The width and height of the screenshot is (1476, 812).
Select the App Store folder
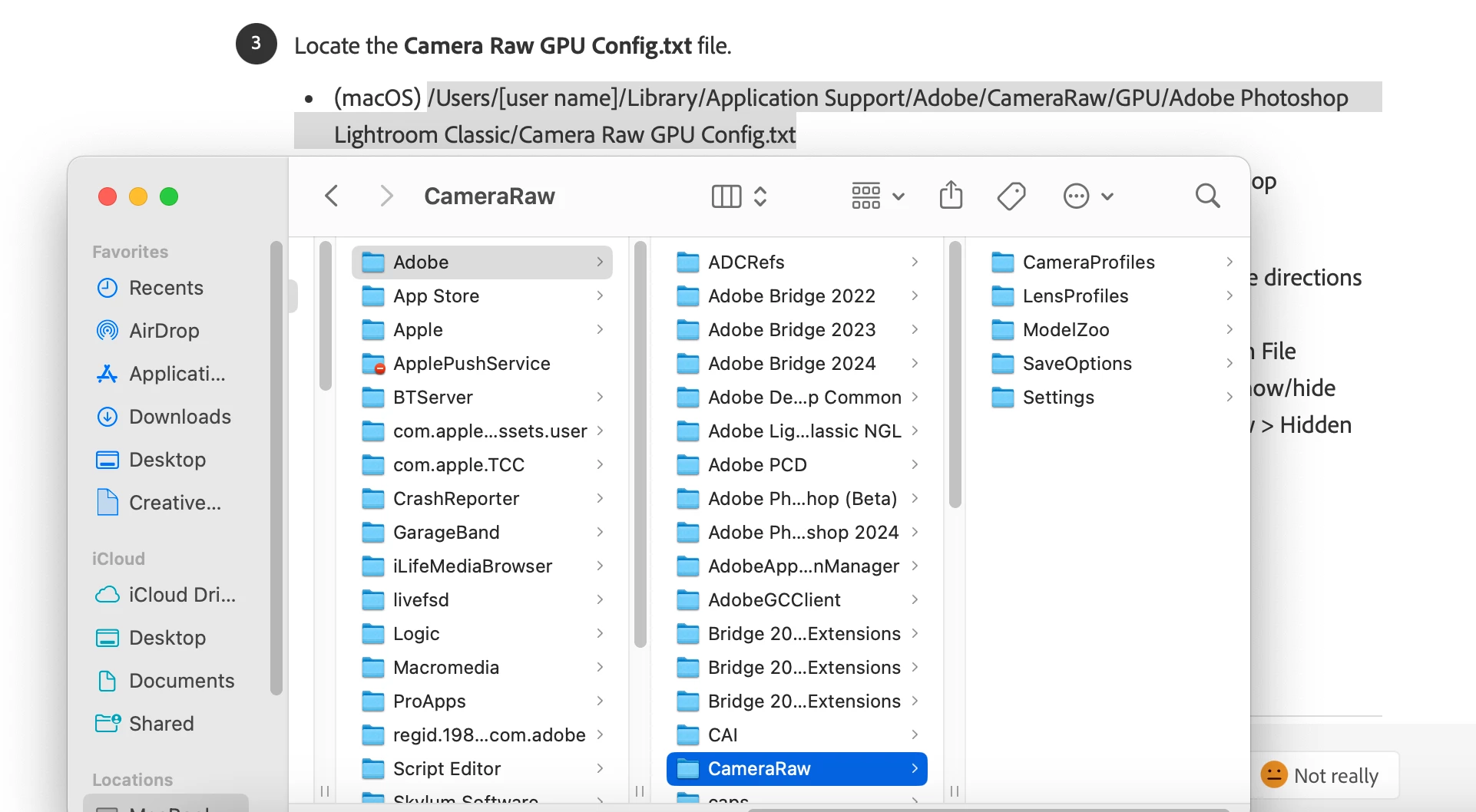tap(482, 296)
